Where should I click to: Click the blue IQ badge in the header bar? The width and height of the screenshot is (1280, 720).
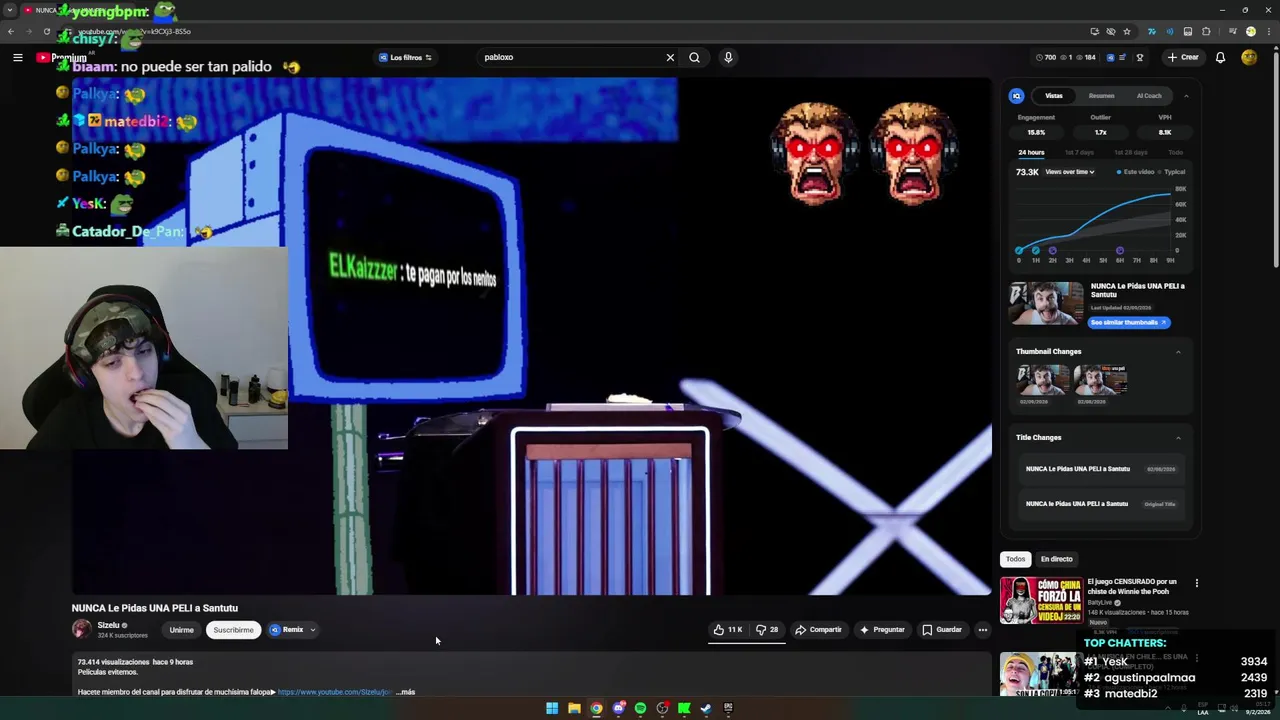click(x=1110, y=57)
